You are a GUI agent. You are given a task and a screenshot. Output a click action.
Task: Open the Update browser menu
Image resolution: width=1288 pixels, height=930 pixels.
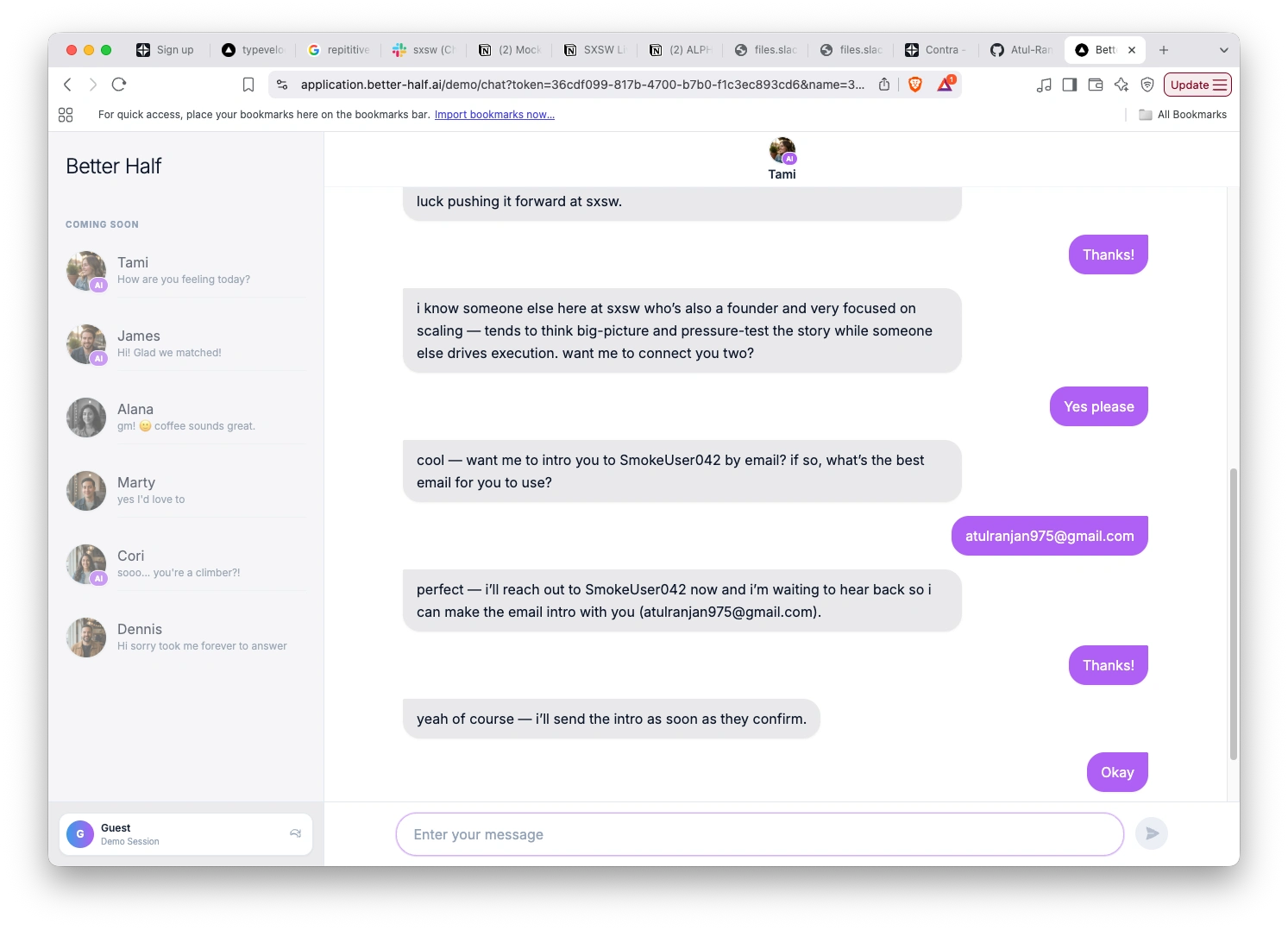point(1197,85)
